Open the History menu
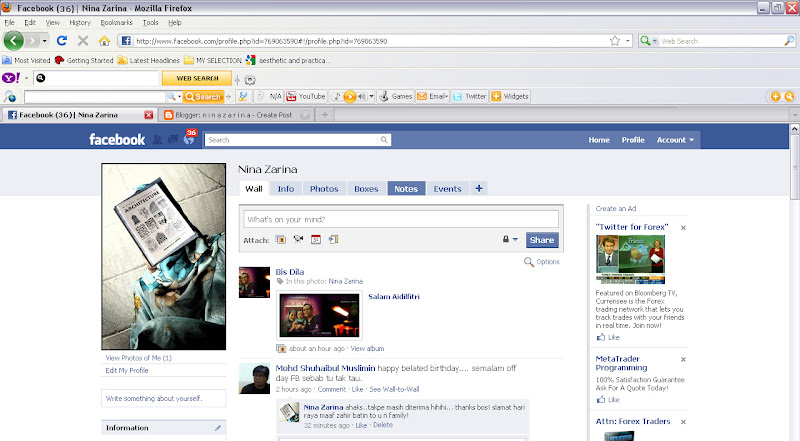Viewport: 800px width, 441px height. (x=80, y=22)
